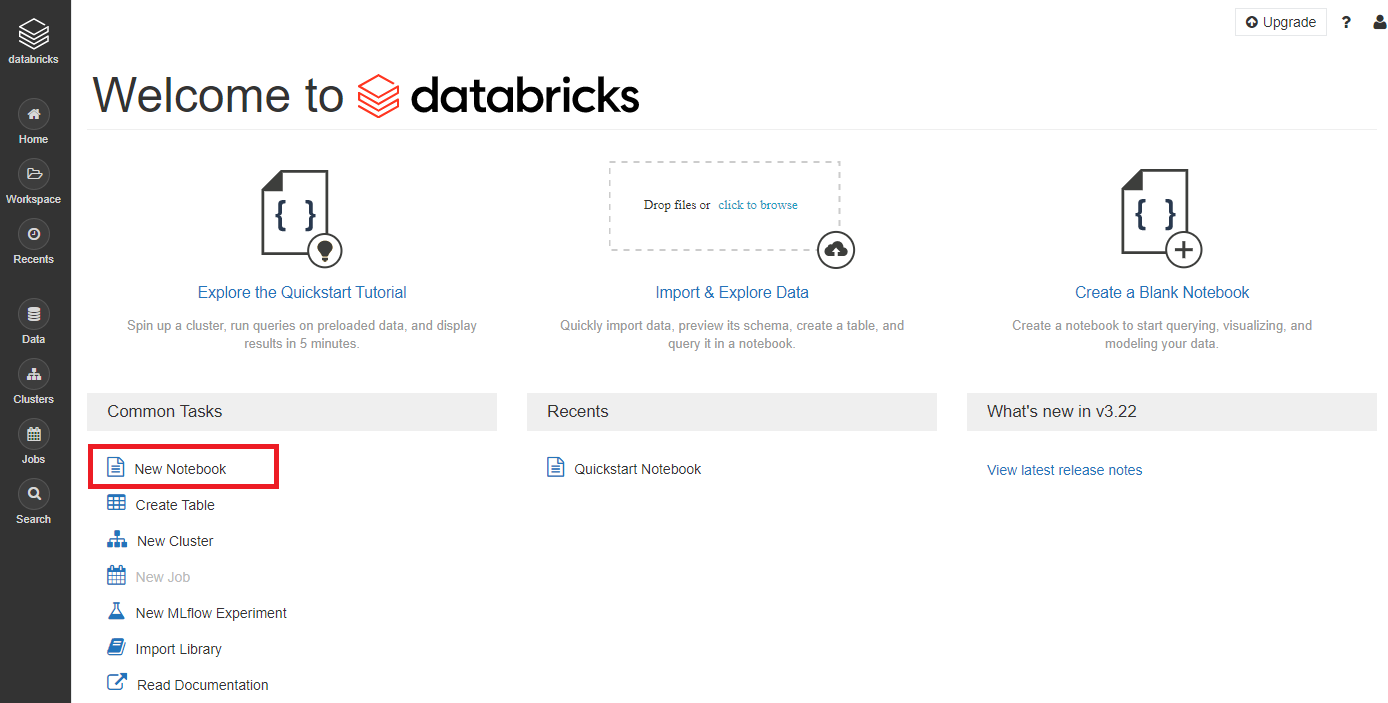The height and width of the screenshot is (703, 1388).
Task: Click the New Job calendar icon
Action: [x=116, y=576]
